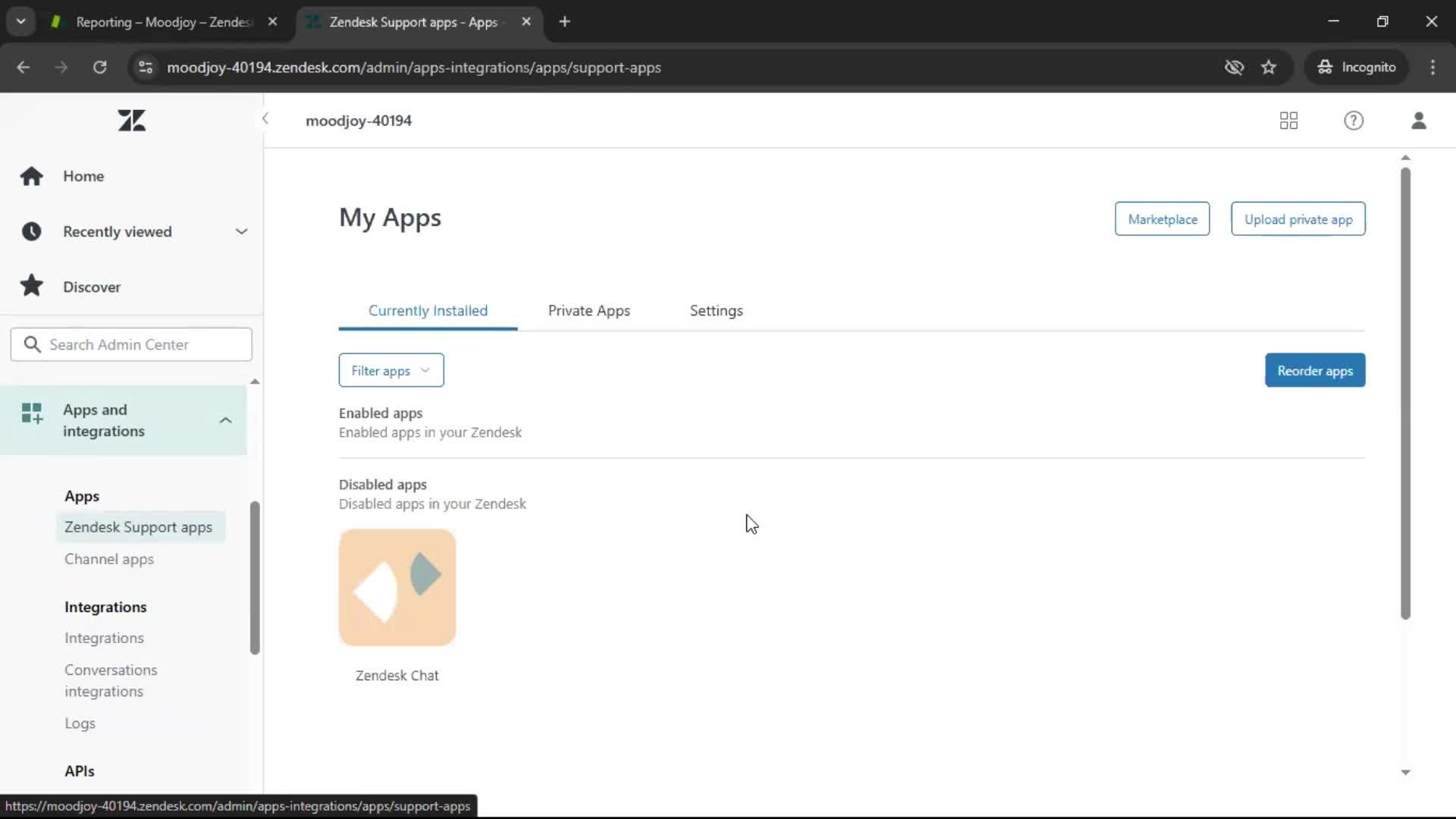Image resolution: width=1456 pixels, height=819 pixels.
Task: Click the Apps sidebar section heading
Action: tap(82, 496)
